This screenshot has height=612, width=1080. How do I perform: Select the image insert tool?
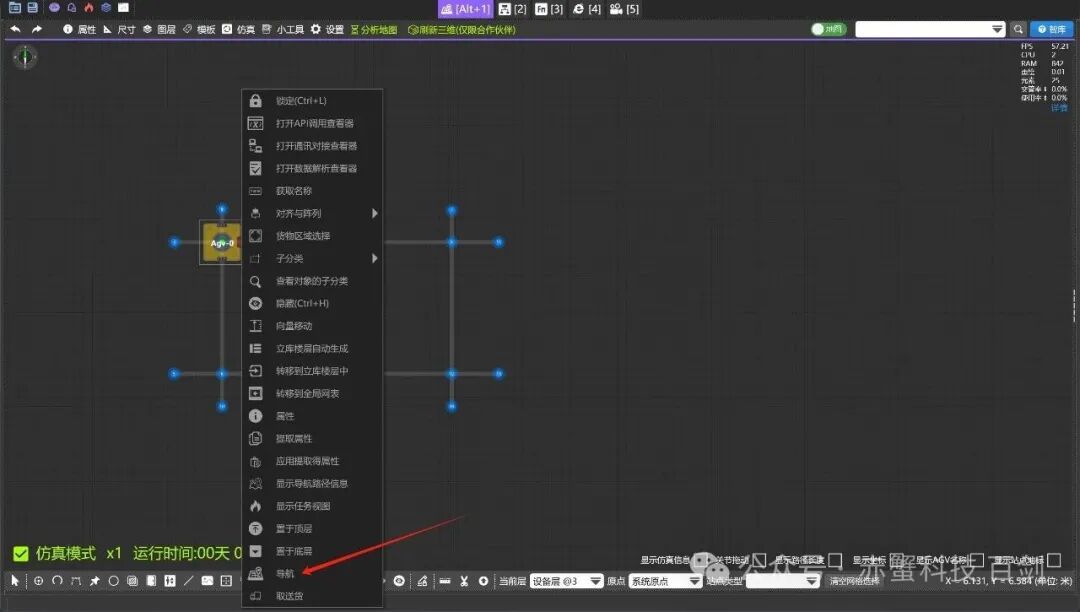pos(207,581)
